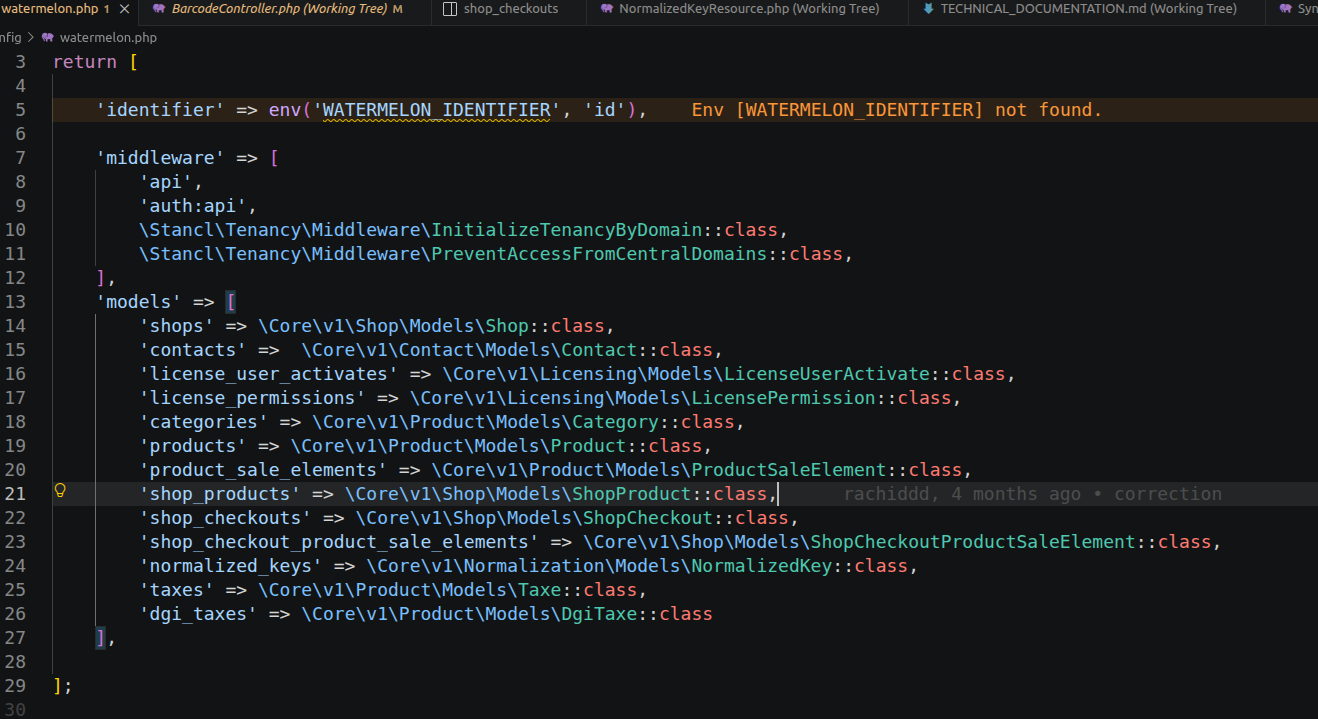Close the watermelon.php tab
Viewport: 1318px width, 719px height.
(124, 9)
